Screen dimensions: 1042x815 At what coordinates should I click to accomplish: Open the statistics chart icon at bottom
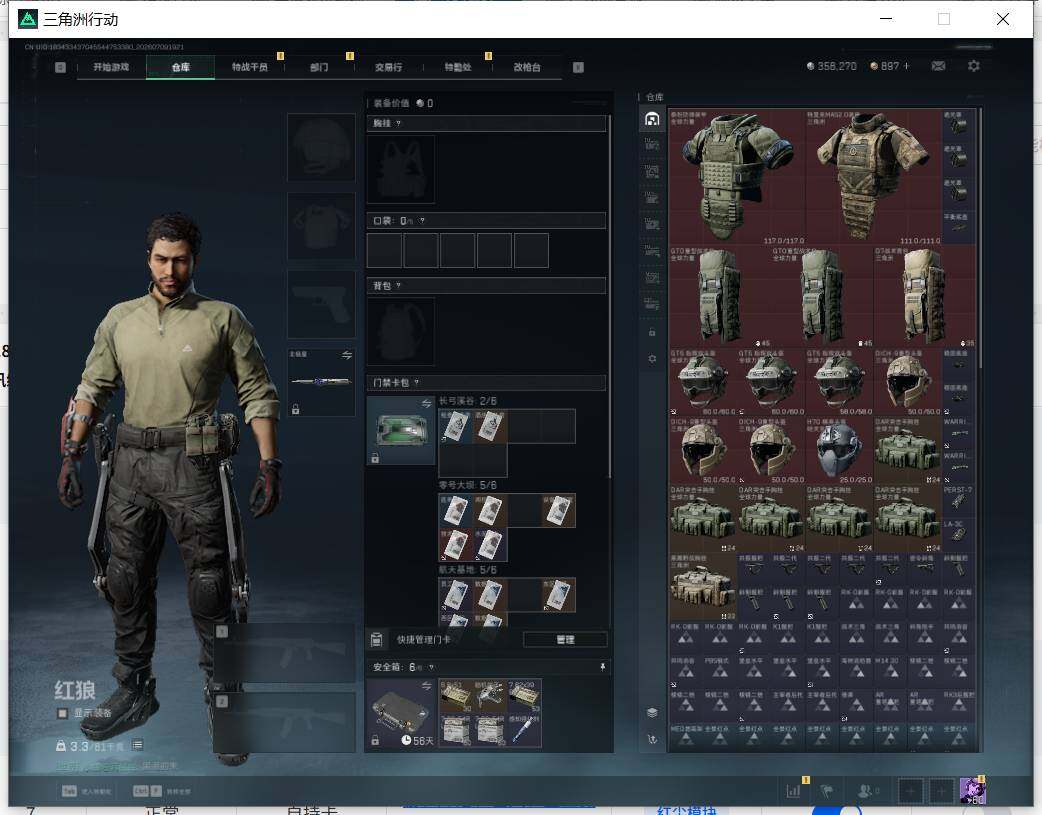793,791
